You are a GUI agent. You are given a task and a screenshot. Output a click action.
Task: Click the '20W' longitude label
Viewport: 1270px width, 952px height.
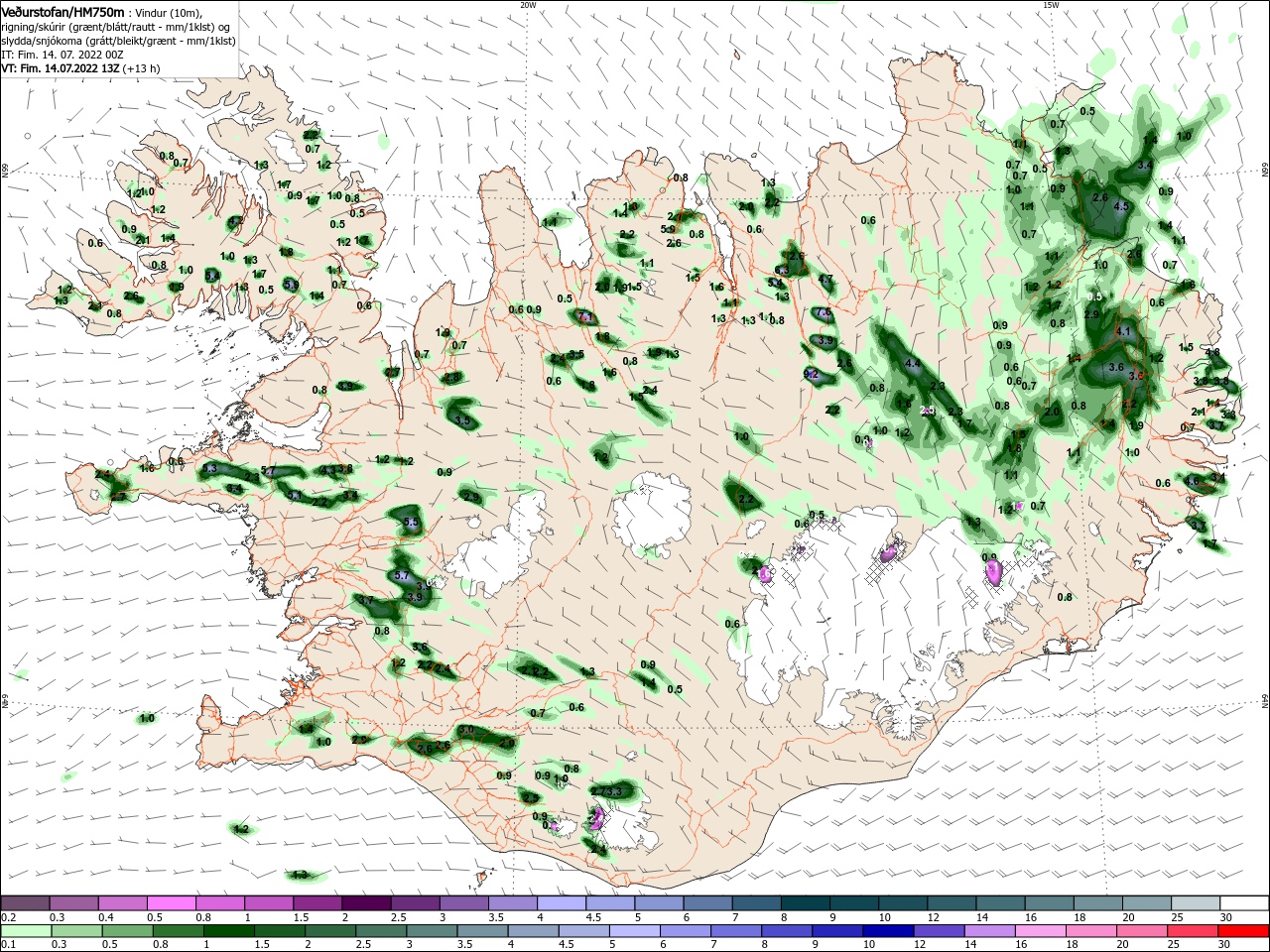tap(528, 5)
